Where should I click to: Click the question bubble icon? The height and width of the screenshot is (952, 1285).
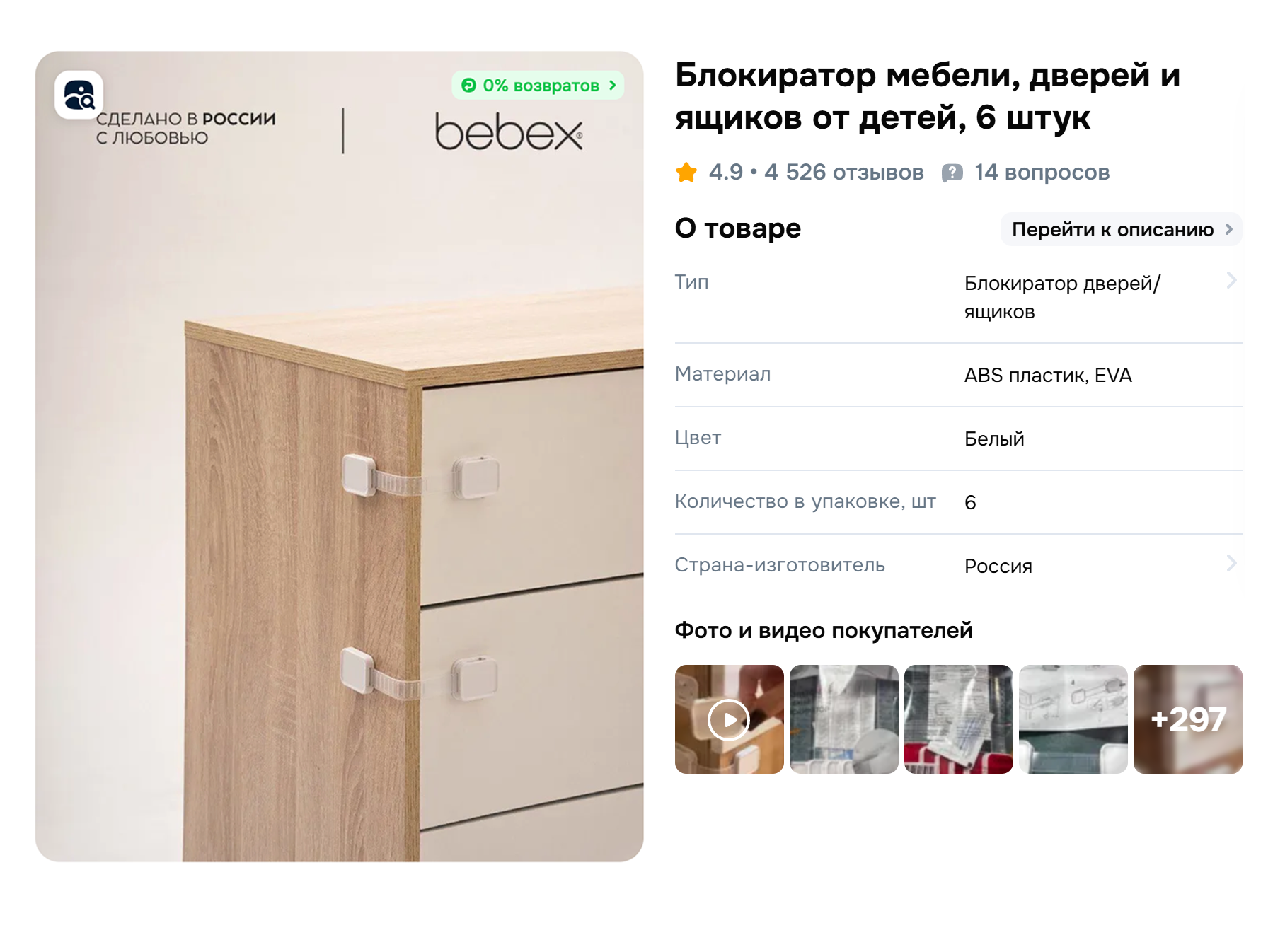[x=952, y=173]
